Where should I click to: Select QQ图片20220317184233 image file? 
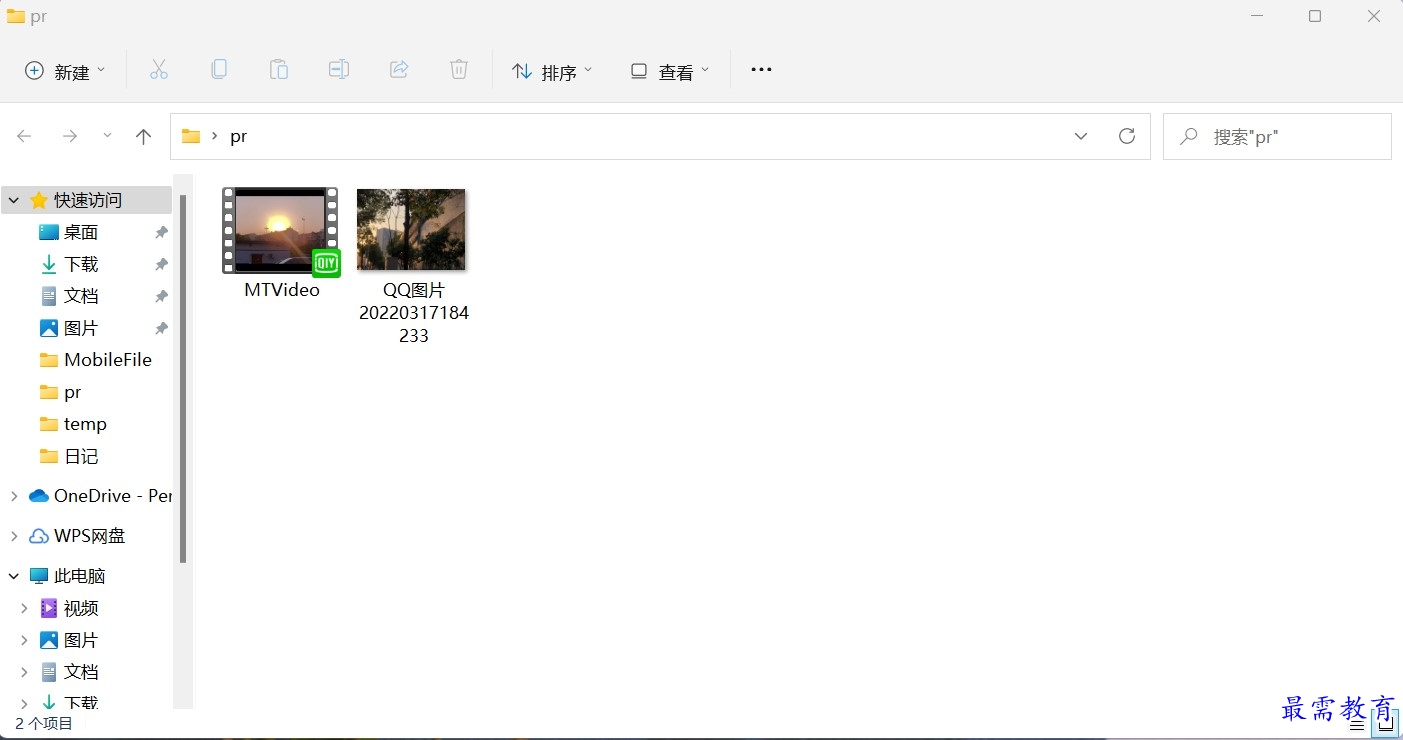(413, 266)
